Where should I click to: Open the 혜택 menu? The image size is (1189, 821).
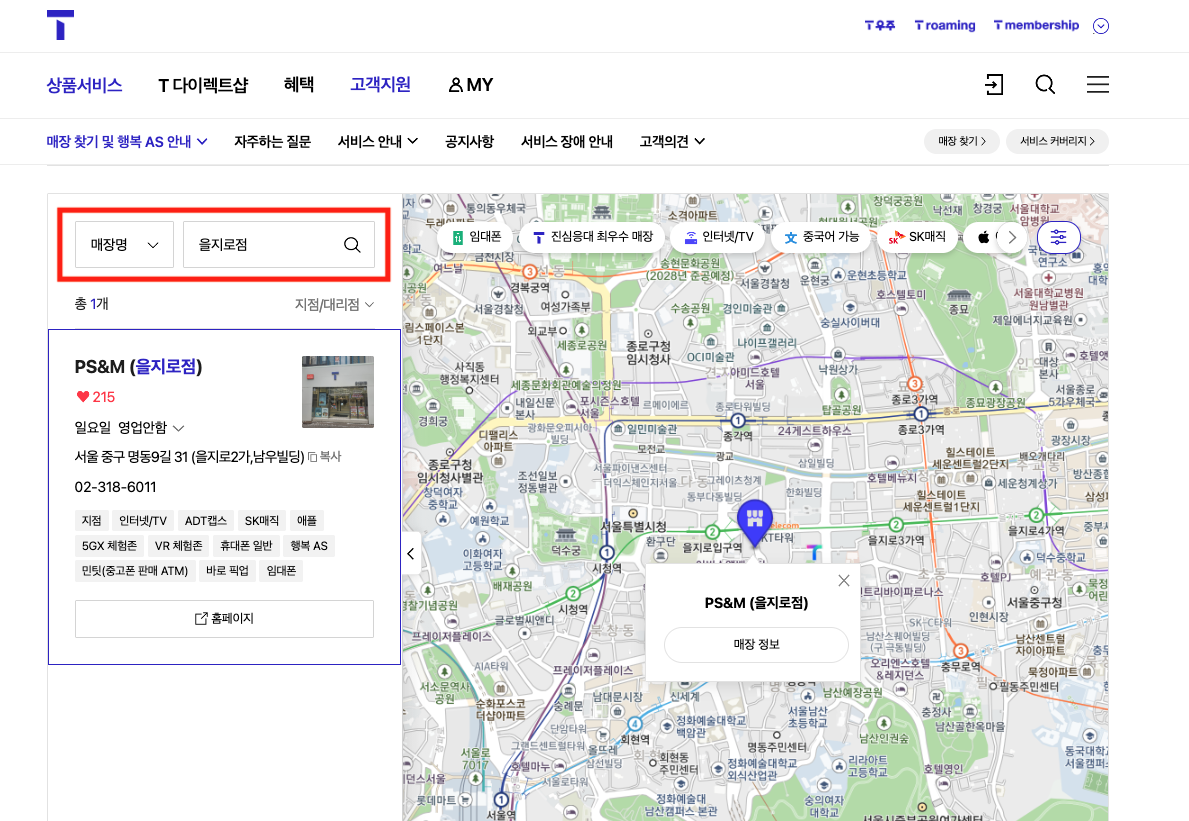(x=299, y=84)
